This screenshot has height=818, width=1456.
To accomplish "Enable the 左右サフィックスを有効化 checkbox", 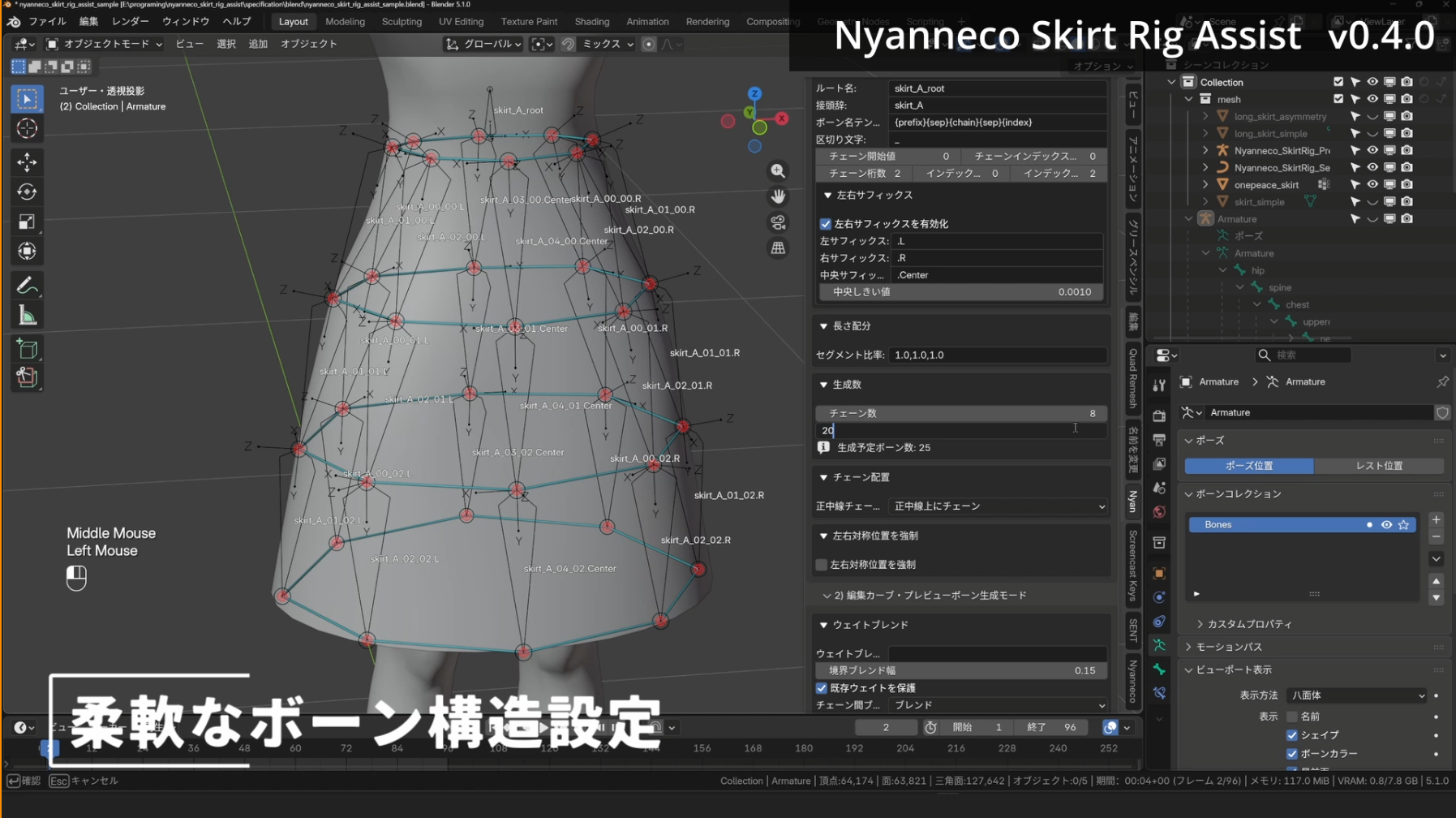I will pos(826,224).
